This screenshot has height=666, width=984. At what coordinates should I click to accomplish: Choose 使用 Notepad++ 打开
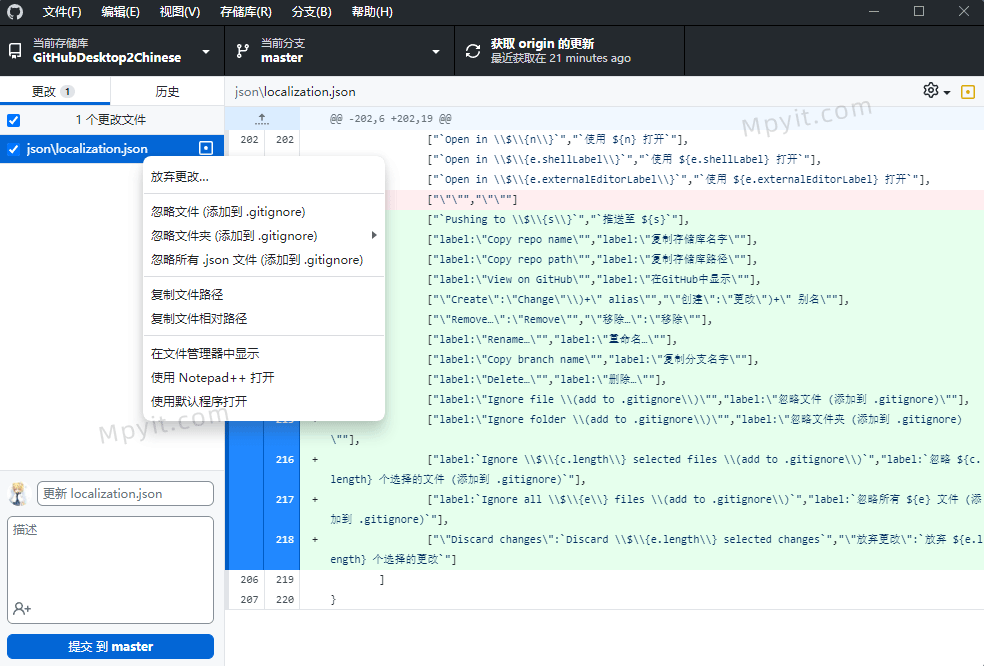[264, 377]
